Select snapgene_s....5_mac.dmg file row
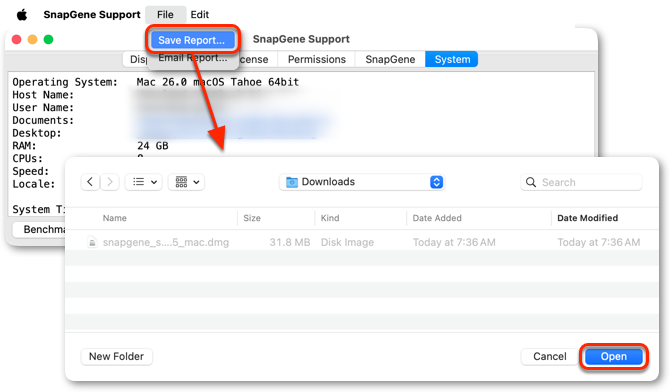This screenshot has width=670, height=392. pos(361,242)
